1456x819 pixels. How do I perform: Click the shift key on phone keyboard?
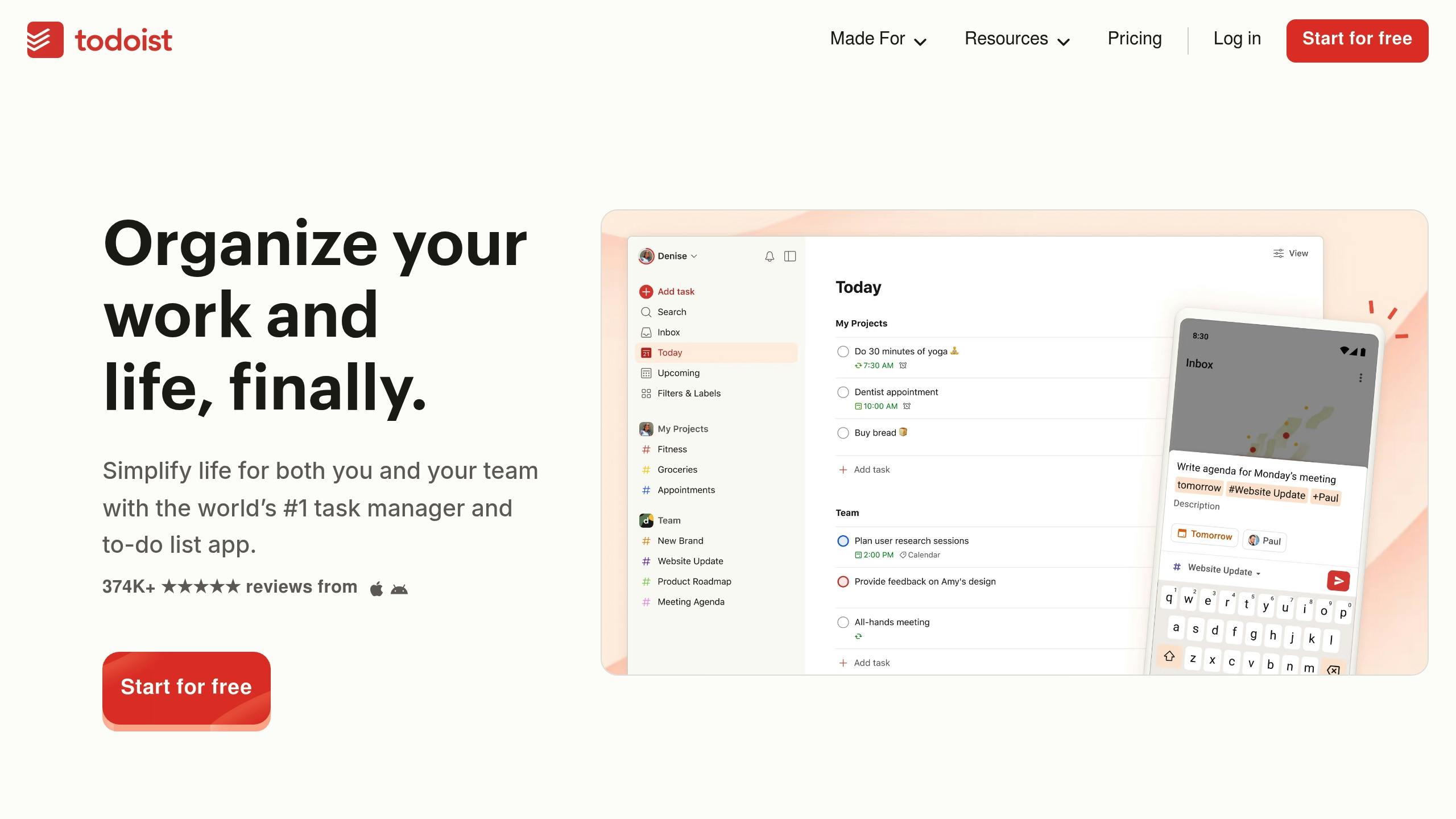[x=1169, y=656]
